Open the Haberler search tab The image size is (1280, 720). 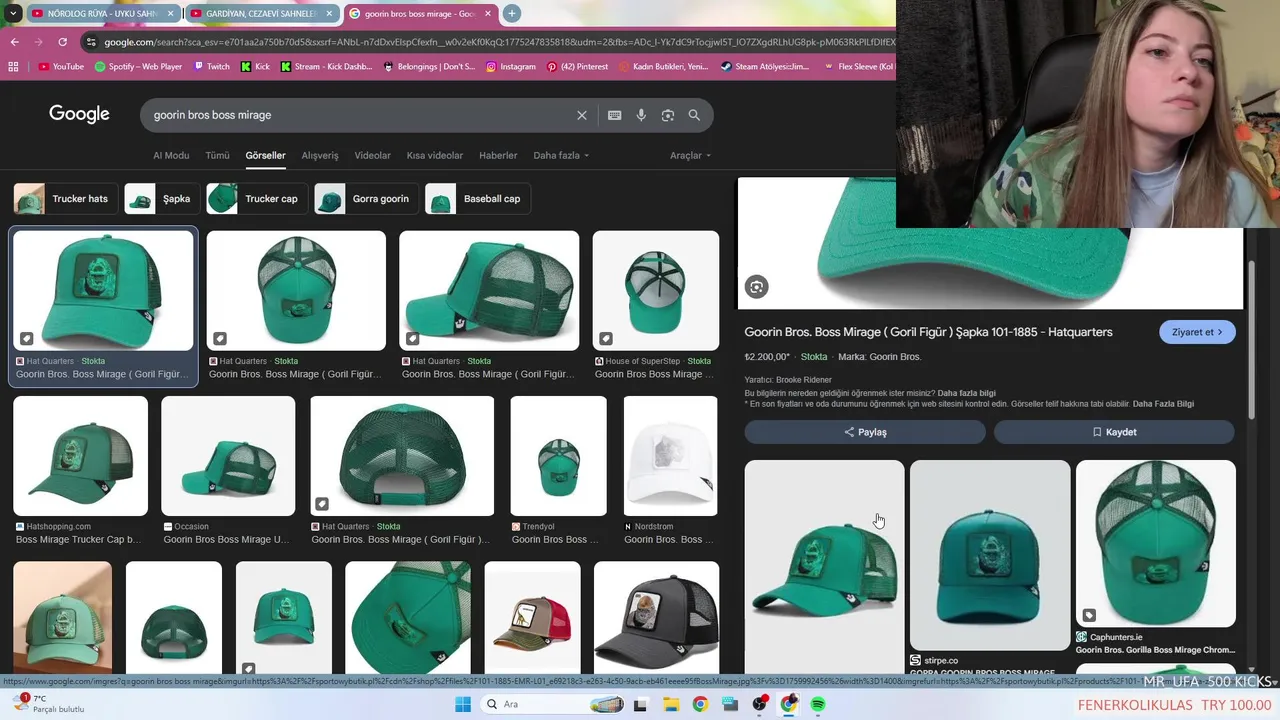pyautogui.click(x=498, y=155)
